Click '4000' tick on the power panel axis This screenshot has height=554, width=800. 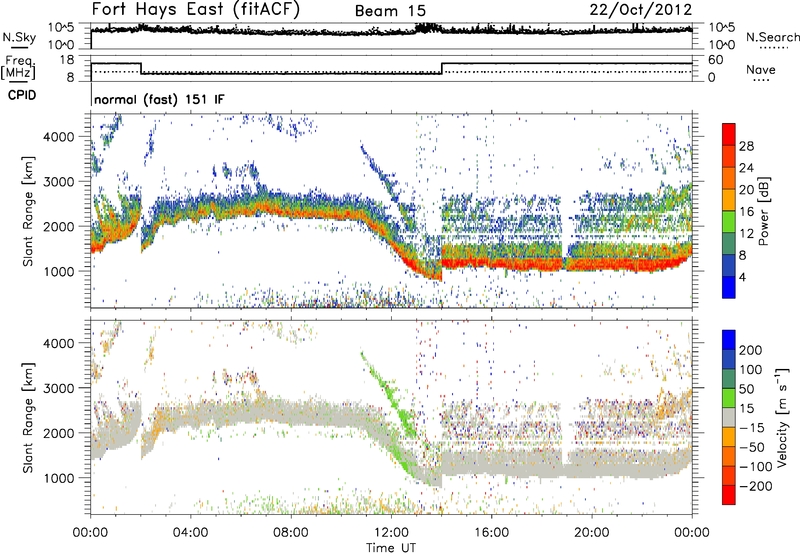point(58,137)
